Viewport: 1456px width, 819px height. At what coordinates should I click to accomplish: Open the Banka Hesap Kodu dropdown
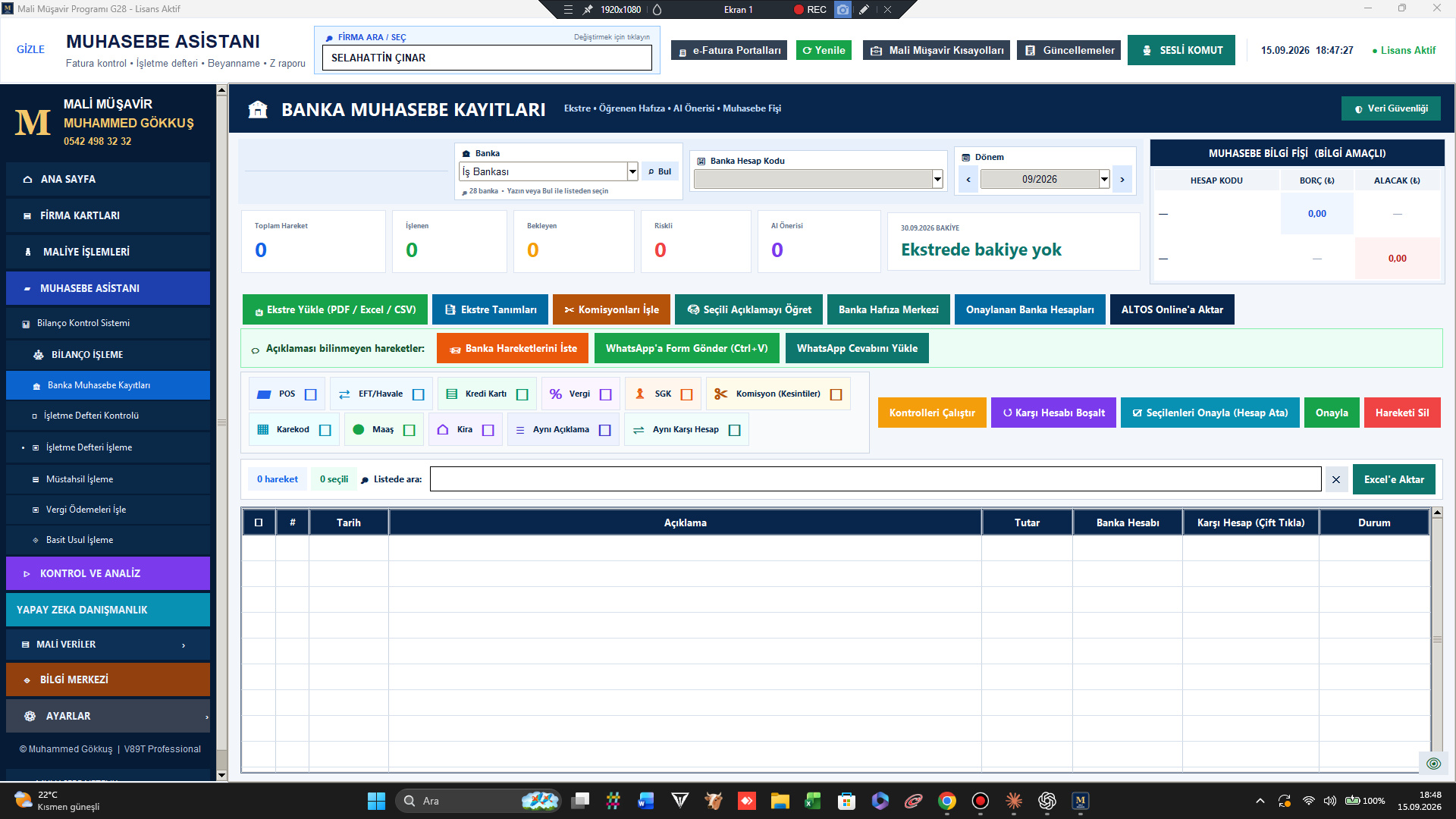pos(937,179)
